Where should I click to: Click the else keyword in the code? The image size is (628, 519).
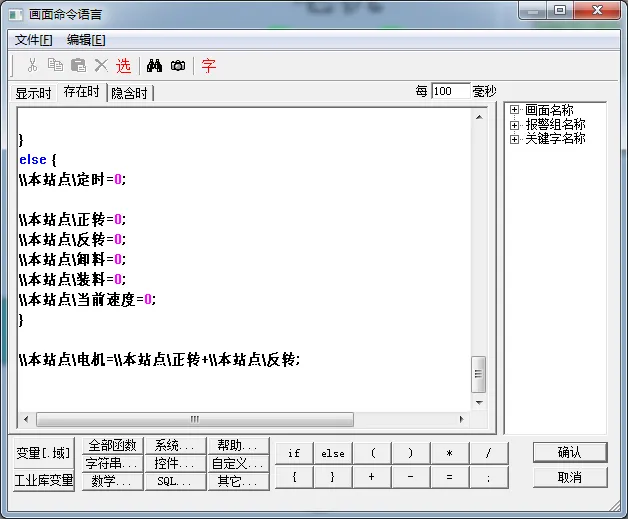pos(33,160)
